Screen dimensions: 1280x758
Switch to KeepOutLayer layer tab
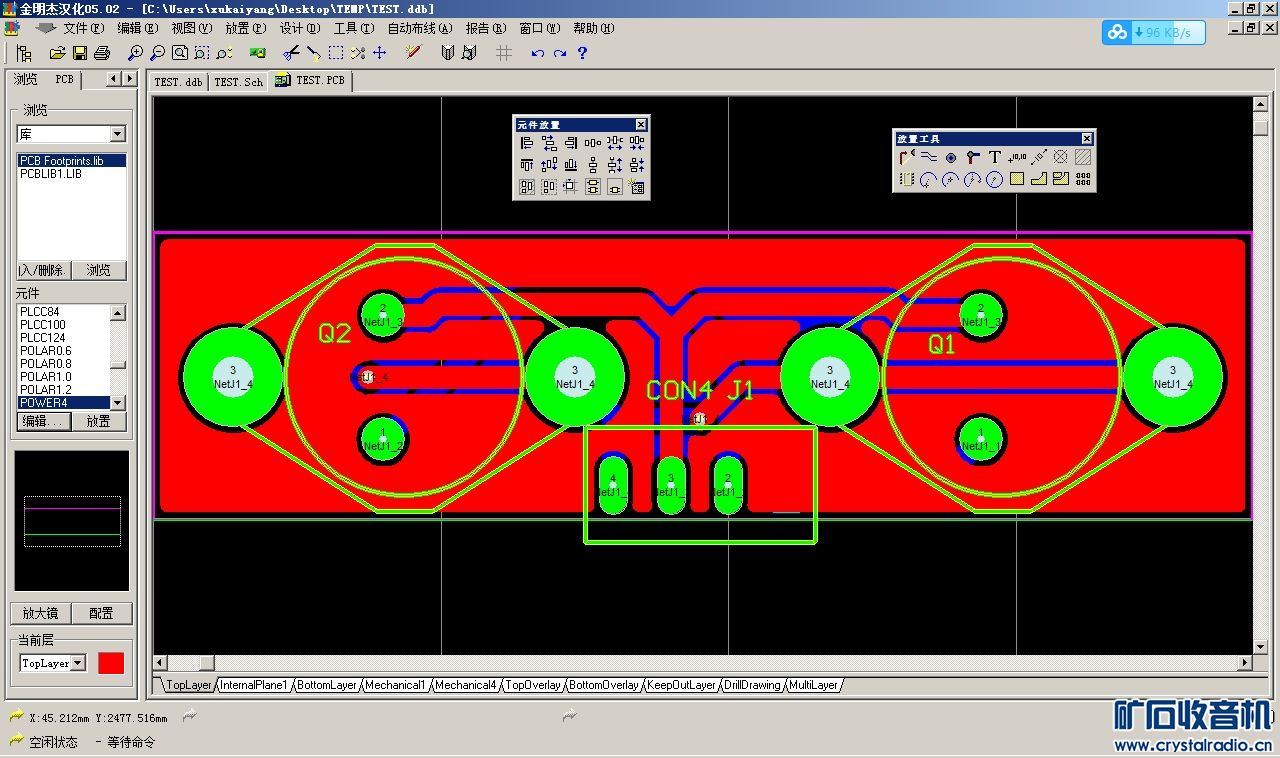pos(681,685)
